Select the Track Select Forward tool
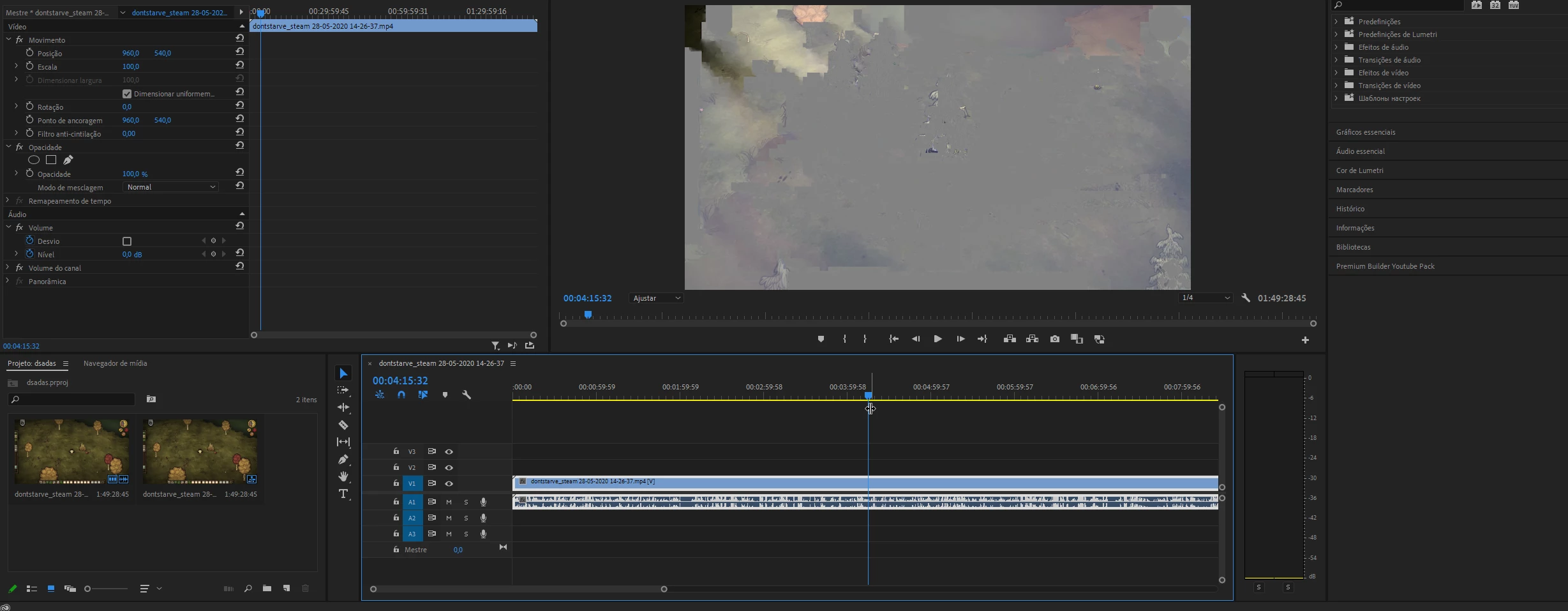Screen dimensions: 1568x611 click(x=343, y=390)
